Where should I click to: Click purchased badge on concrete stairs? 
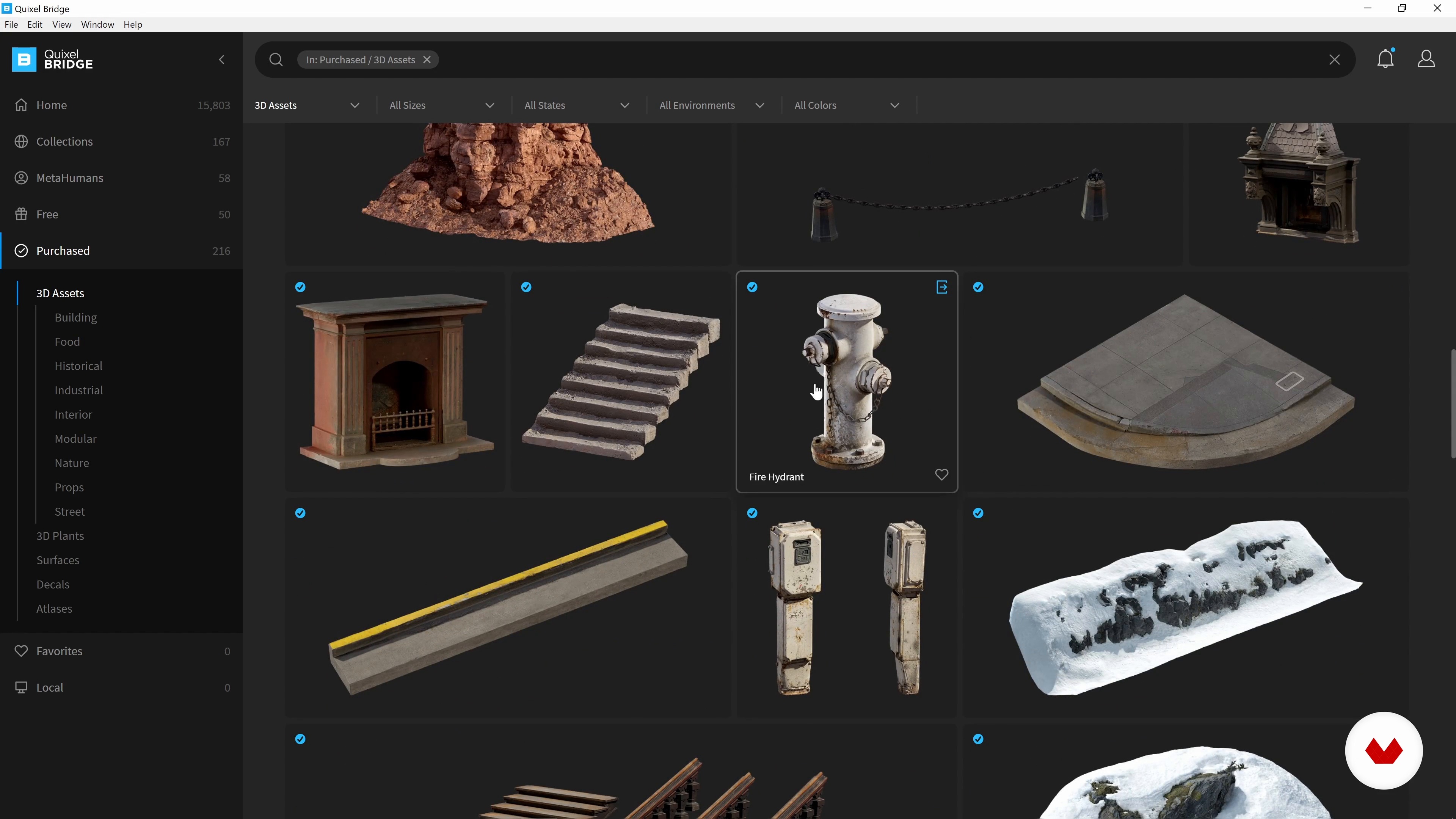[526, 287]
